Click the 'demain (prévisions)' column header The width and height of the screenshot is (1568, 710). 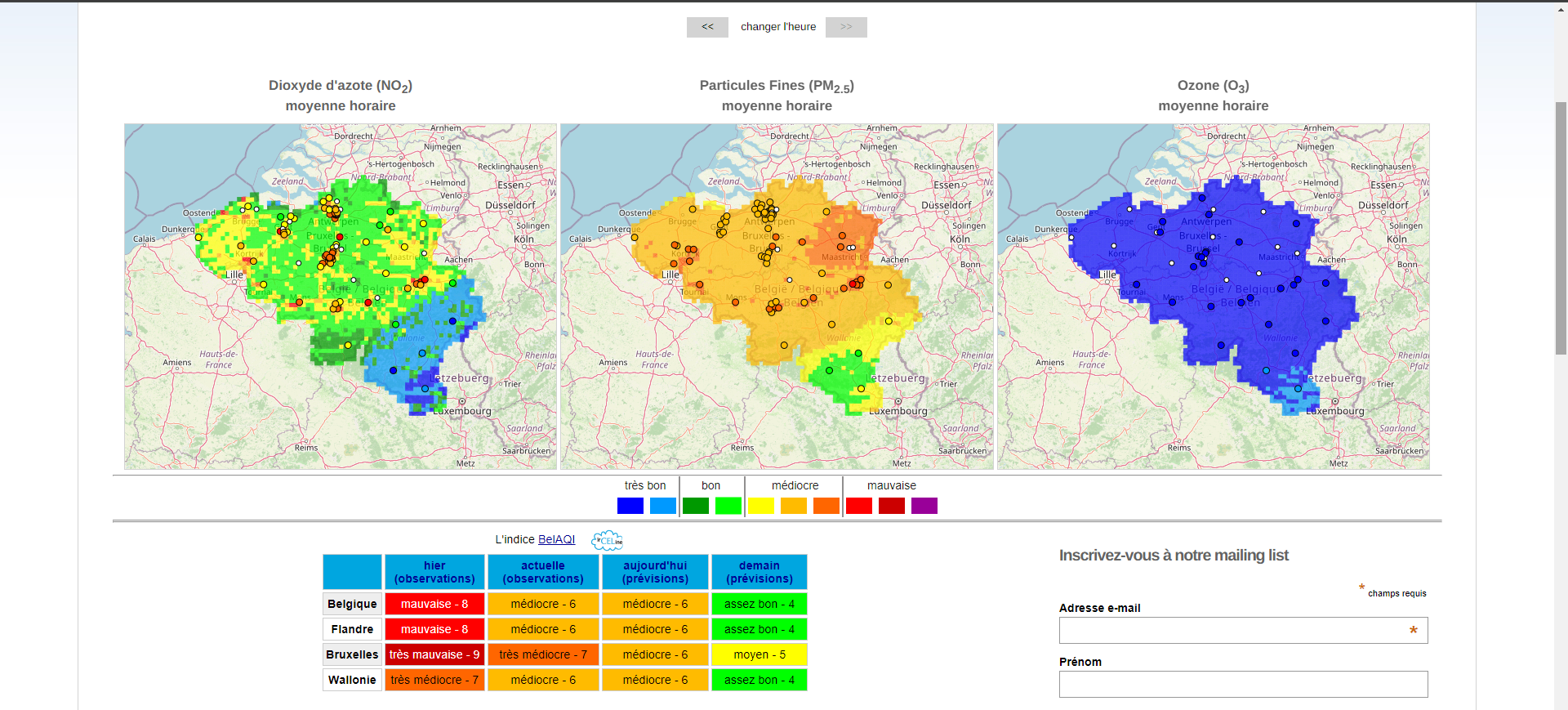point(759,572)
